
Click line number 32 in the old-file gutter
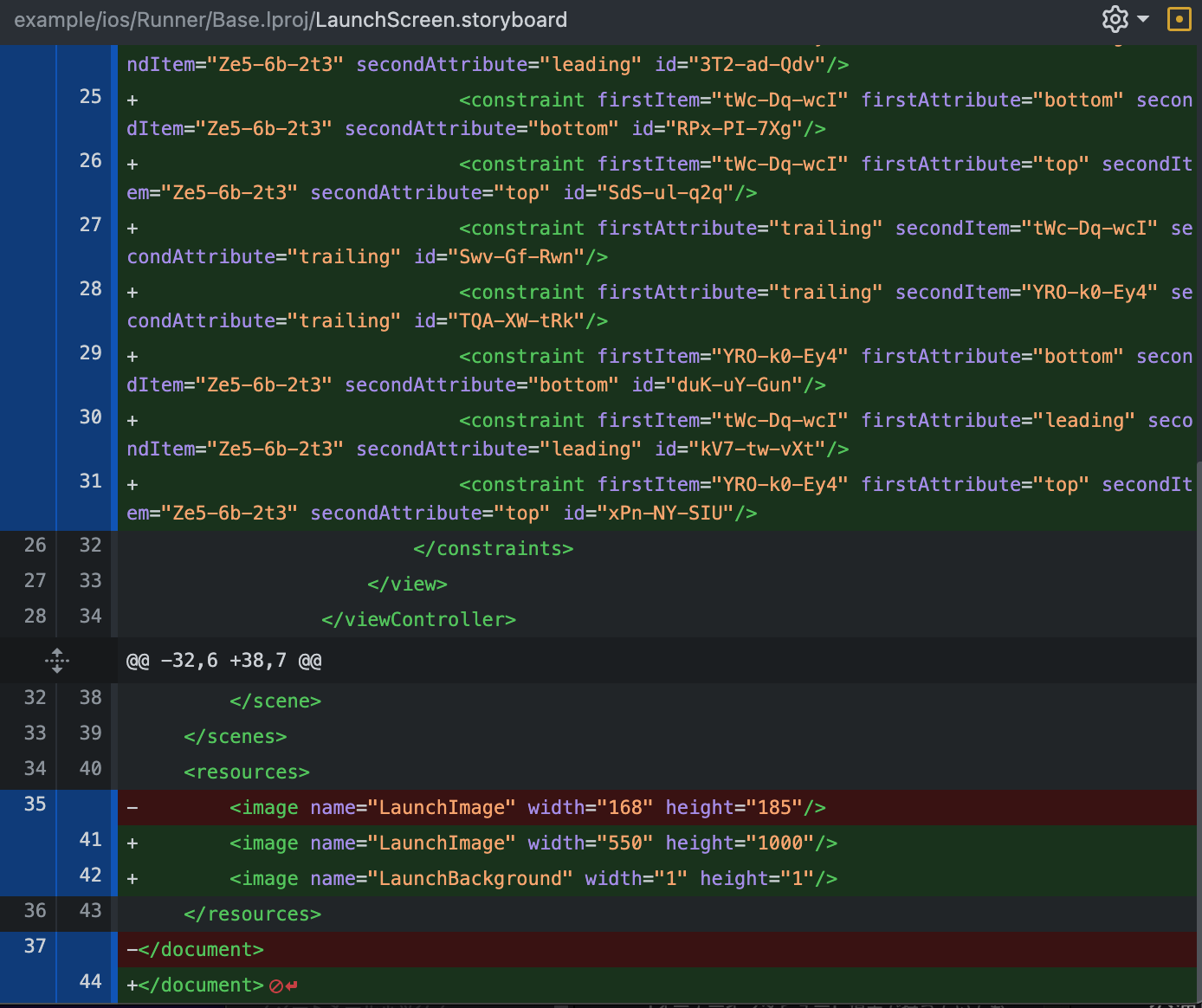coord(35,697)
